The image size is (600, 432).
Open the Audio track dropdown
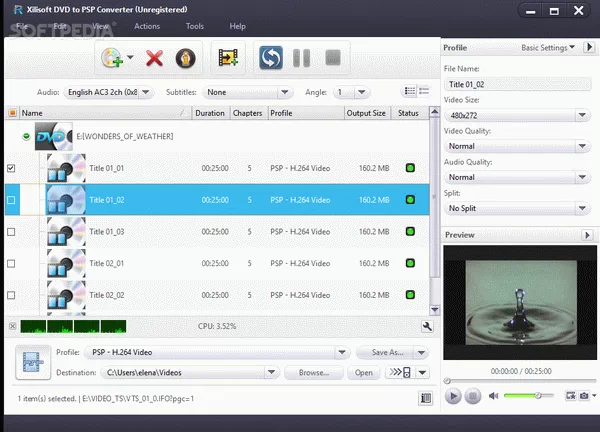click(109, 92)
